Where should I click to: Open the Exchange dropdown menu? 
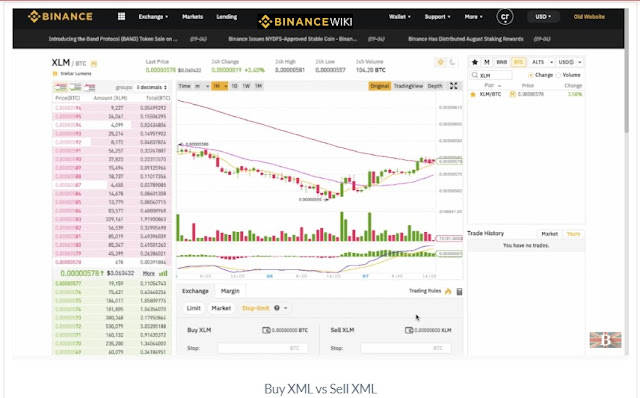(x=153, y=17)
